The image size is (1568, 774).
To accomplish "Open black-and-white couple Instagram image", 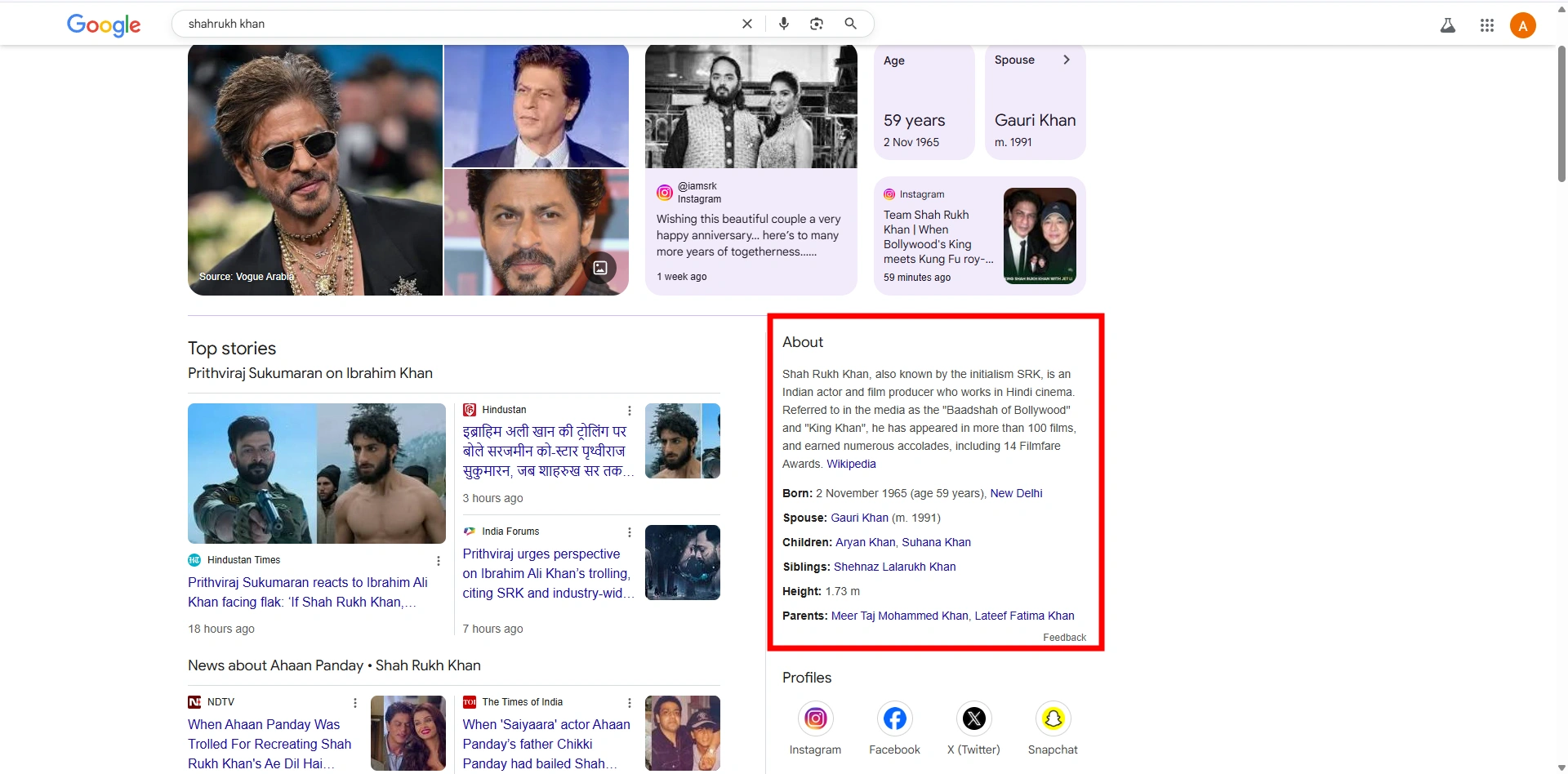I will point(751,107).
